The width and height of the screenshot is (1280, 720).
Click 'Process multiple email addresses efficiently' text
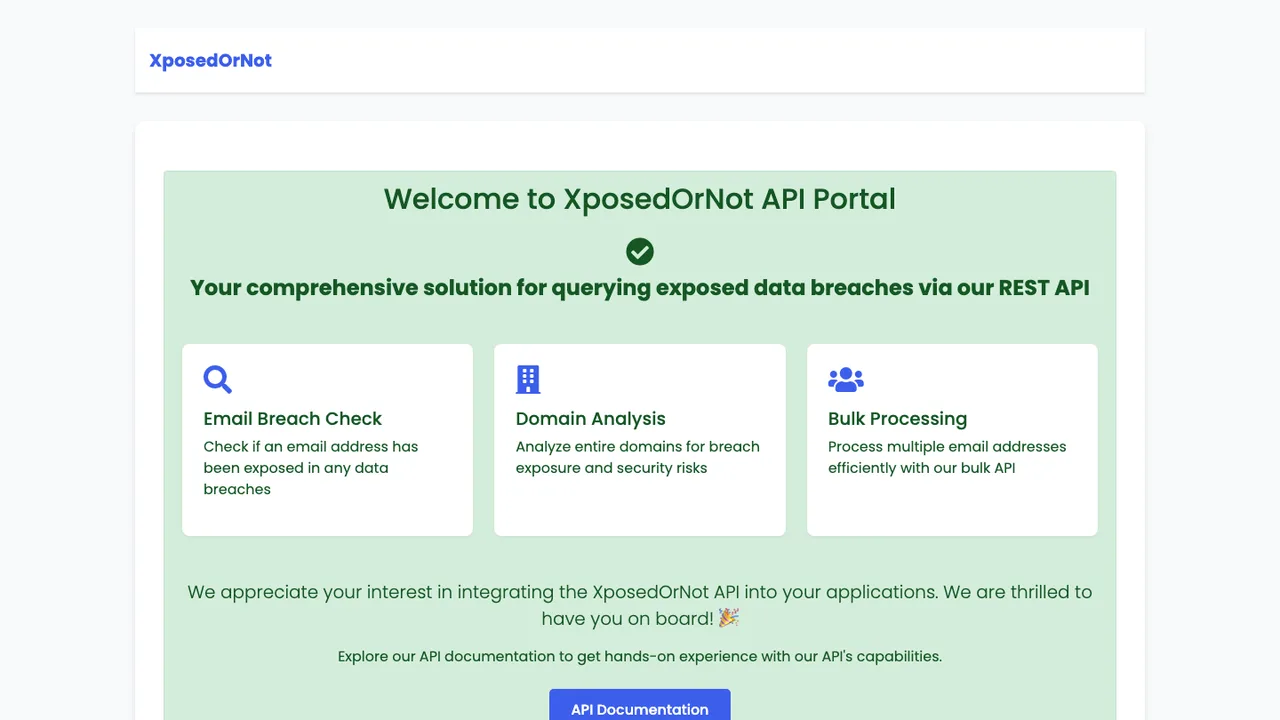[x=947, y=457]
